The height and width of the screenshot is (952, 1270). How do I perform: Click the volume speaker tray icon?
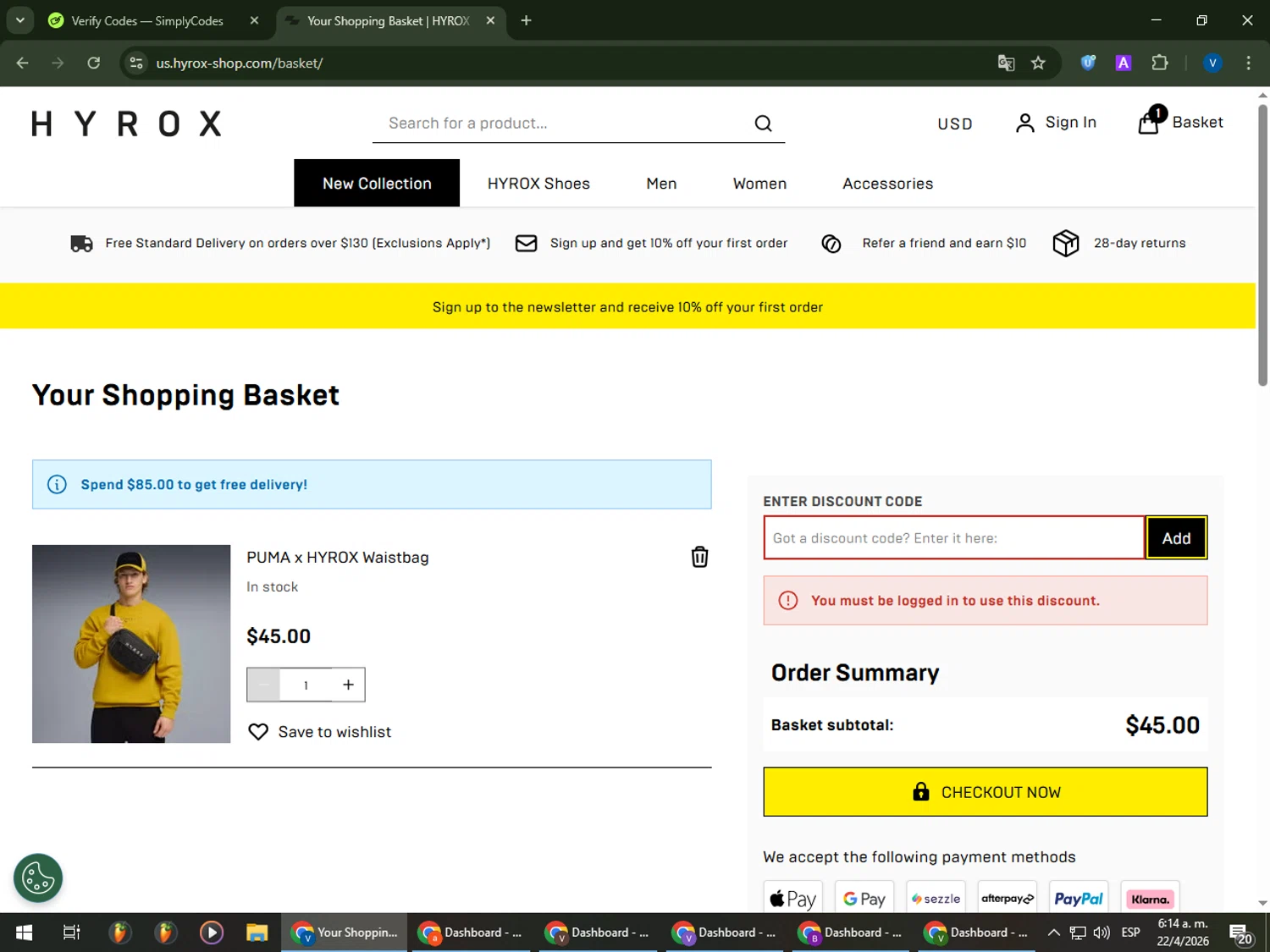(1102, 933)
